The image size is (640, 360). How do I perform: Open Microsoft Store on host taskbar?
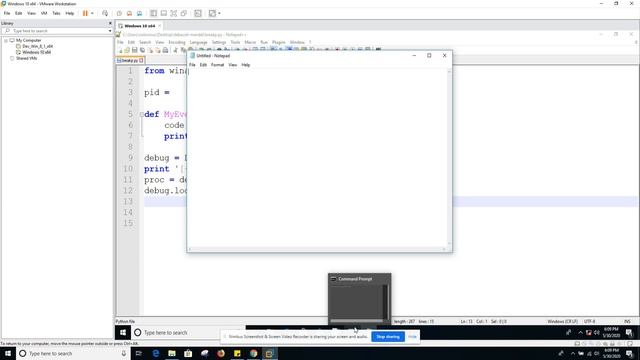tap(188, 353)
